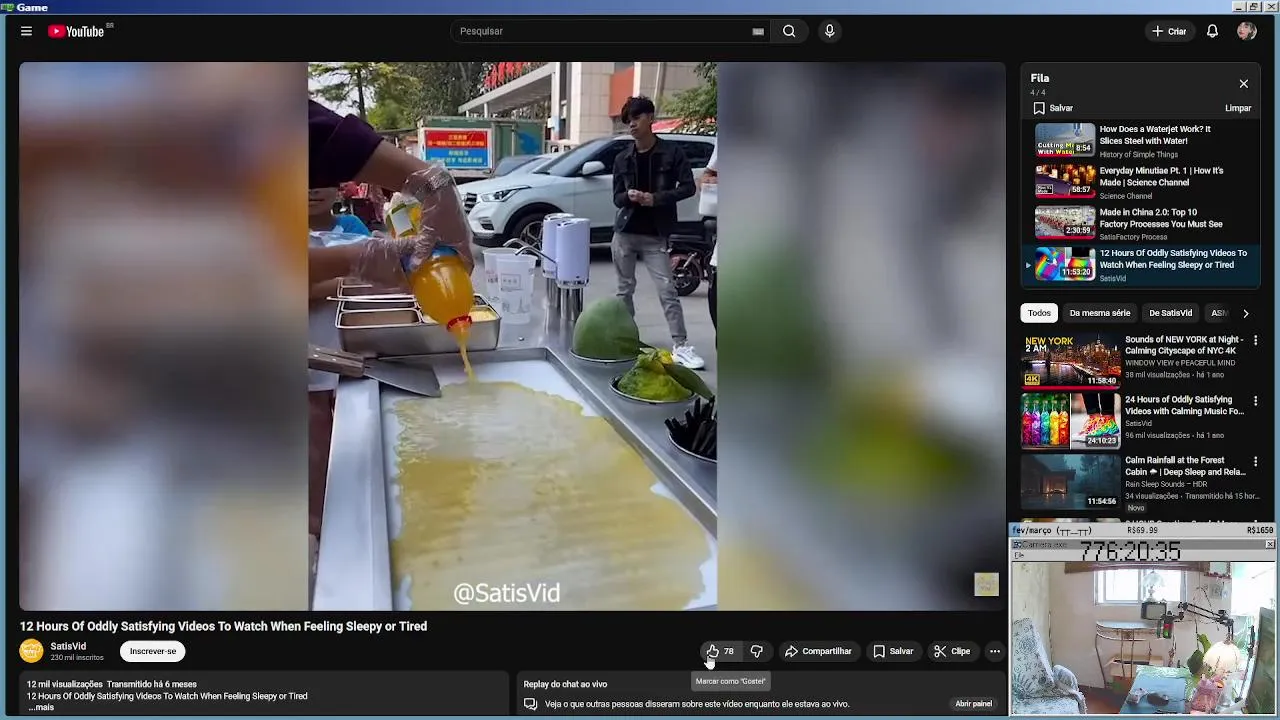
Task: Show more filter chips with right arrow
Action: tap(1245, 313)
